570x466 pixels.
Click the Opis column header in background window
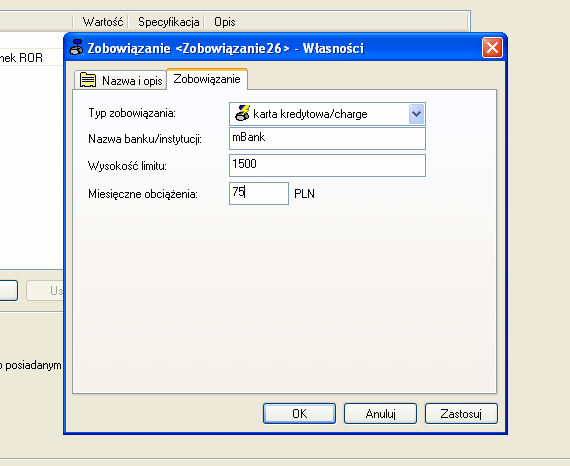[x=225, y=22]
